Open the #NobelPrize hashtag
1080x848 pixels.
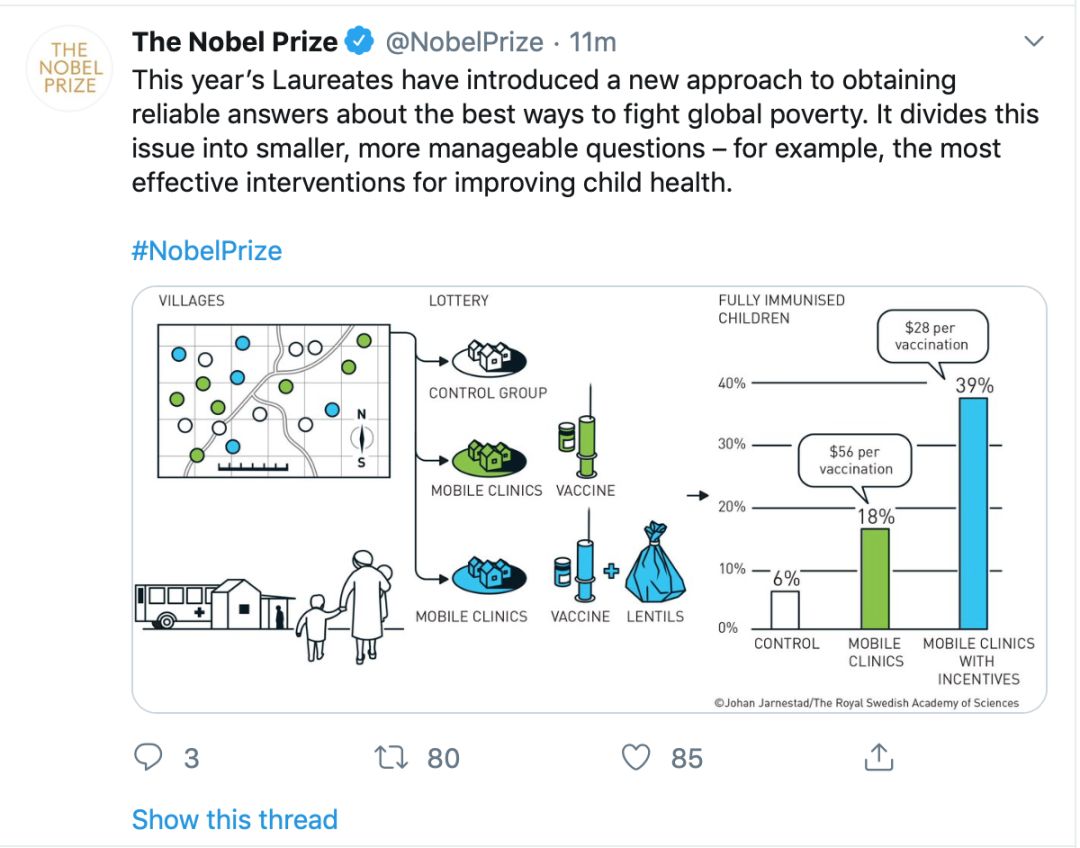coord(206,250)
